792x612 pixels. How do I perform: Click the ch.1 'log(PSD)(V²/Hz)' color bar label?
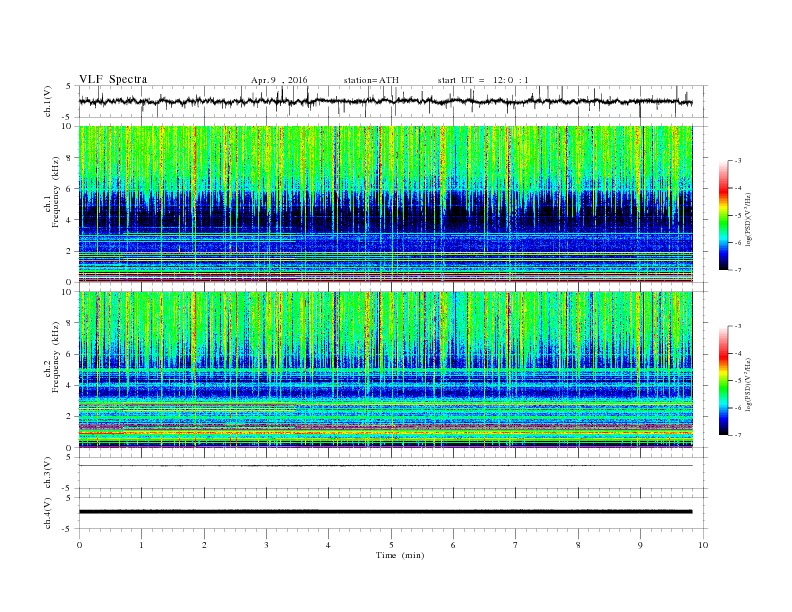pos(750,219)
